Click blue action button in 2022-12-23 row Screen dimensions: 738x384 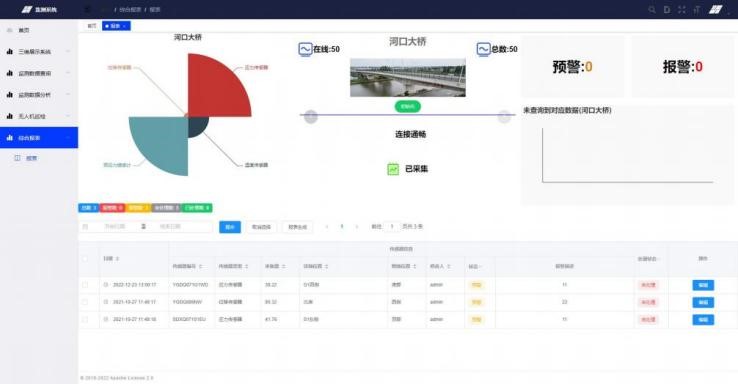(x=703, y=285)
